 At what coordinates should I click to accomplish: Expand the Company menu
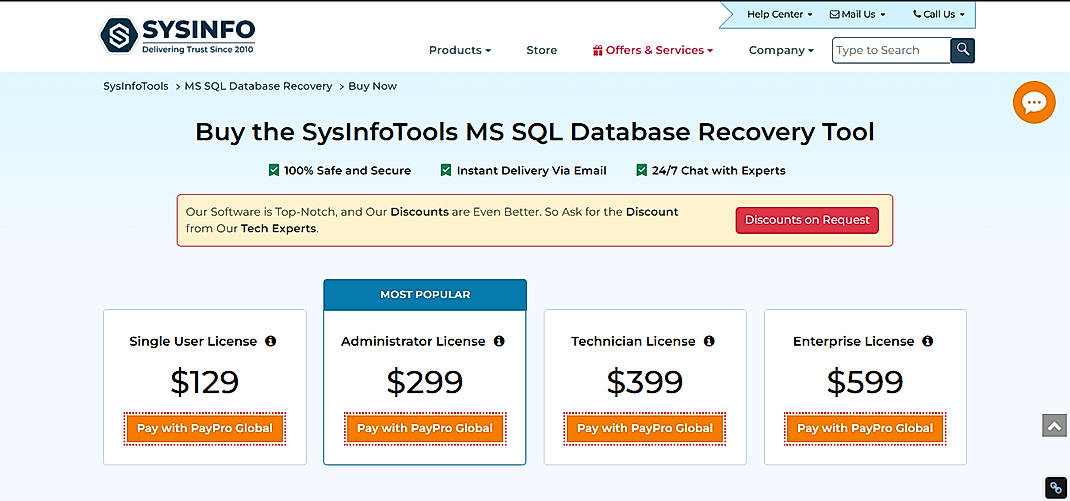(x=781, y=50)
